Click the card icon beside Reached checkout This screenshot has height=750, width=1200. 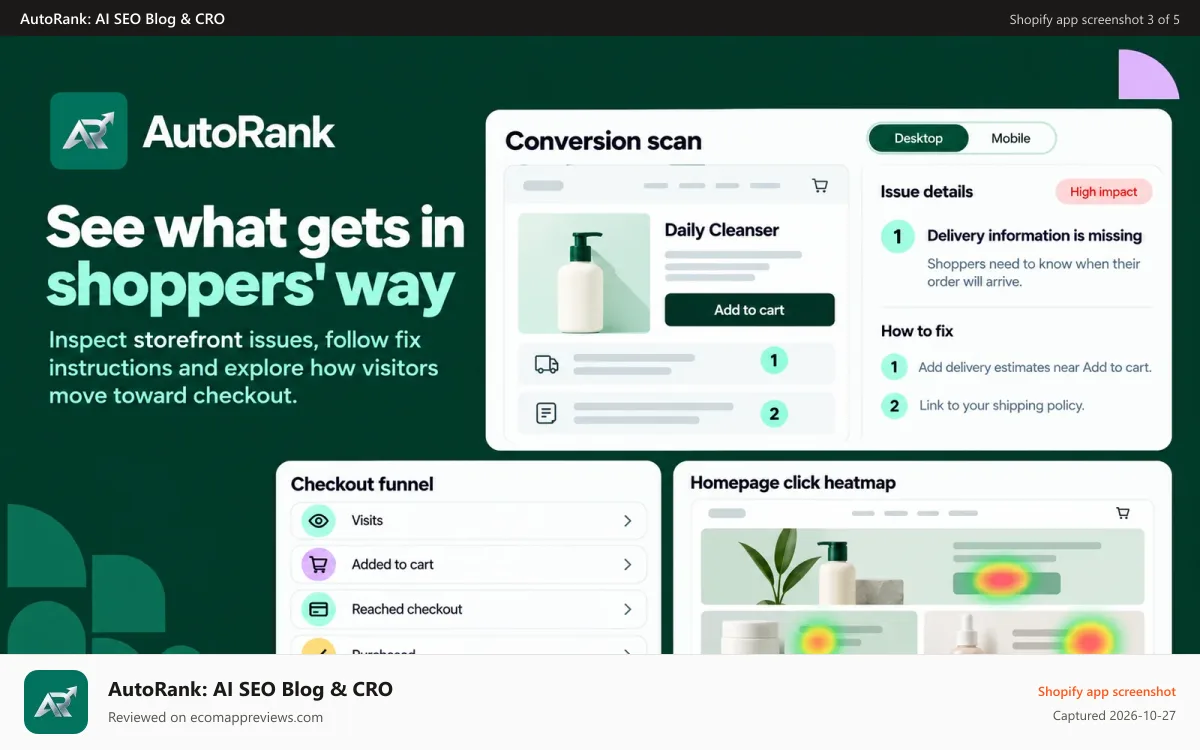click(x=319, y=609)
